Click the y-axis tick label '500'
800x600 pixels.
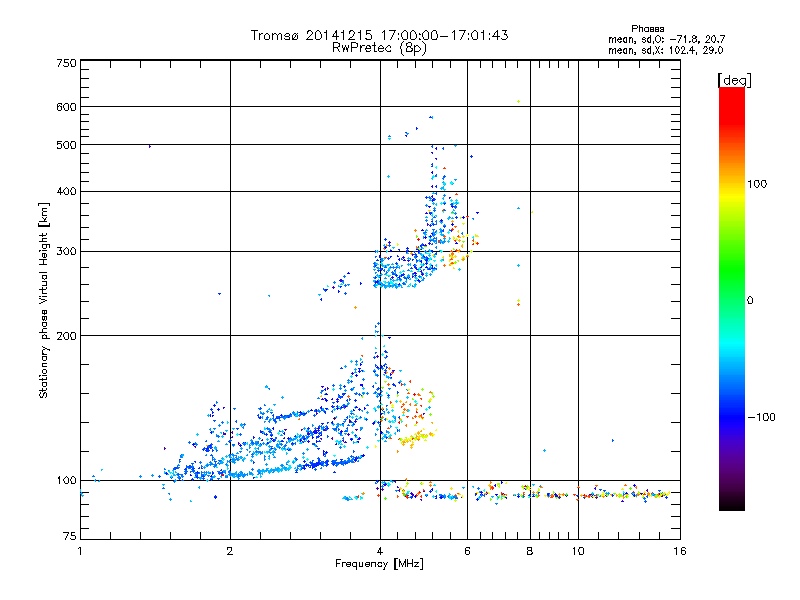(66, 145)
